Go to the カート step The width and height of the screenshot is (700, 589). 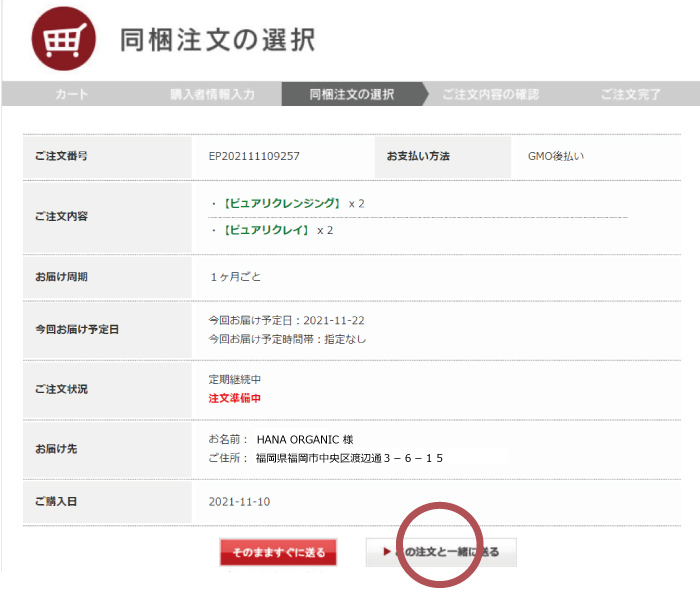click(71, 94)
